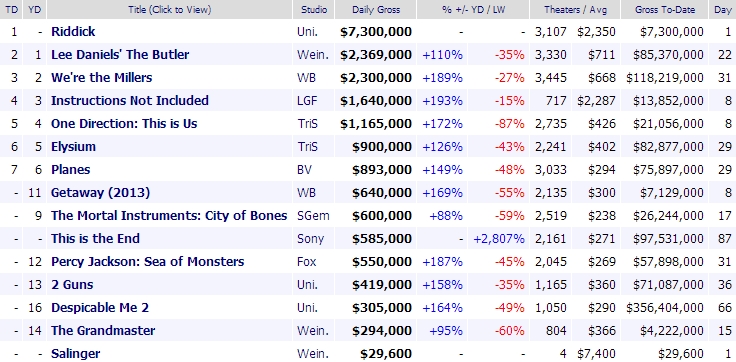
Task: Open Lee Daniels' The Butler link
Action: pyautogui.click(x=120, y=54)
